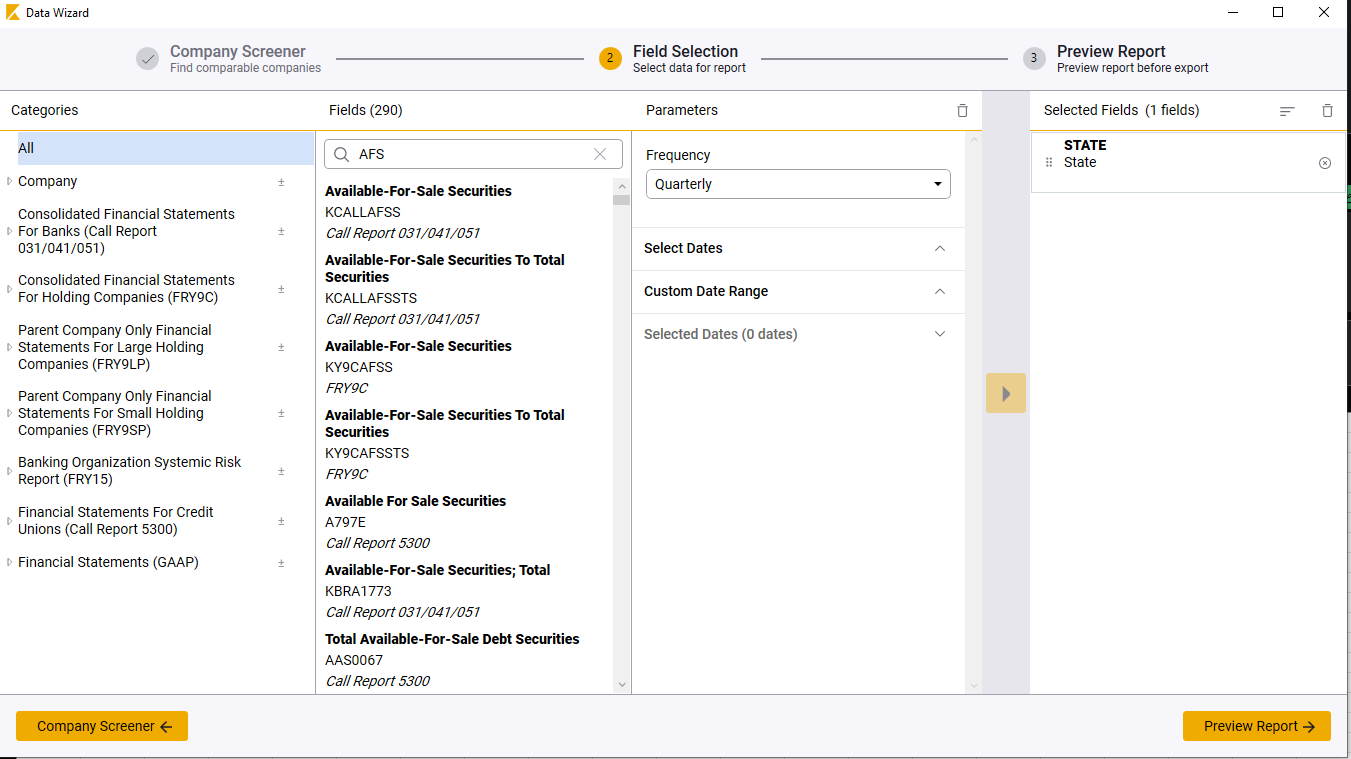Toggle all Financial Statements (GAAP) fields
Image resolution: width=1351 pixels, height=759 pixels.
click(281, 562)
